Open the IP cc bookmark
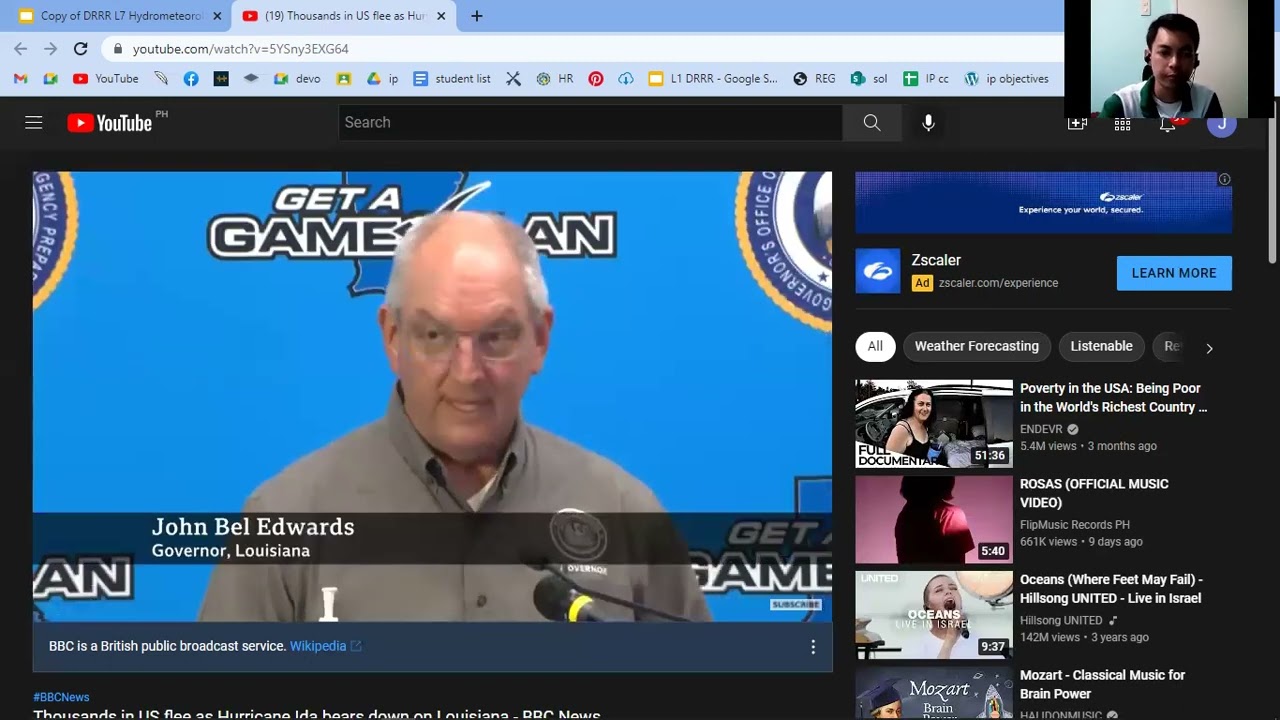The image size is (1280, 720). 926,78
